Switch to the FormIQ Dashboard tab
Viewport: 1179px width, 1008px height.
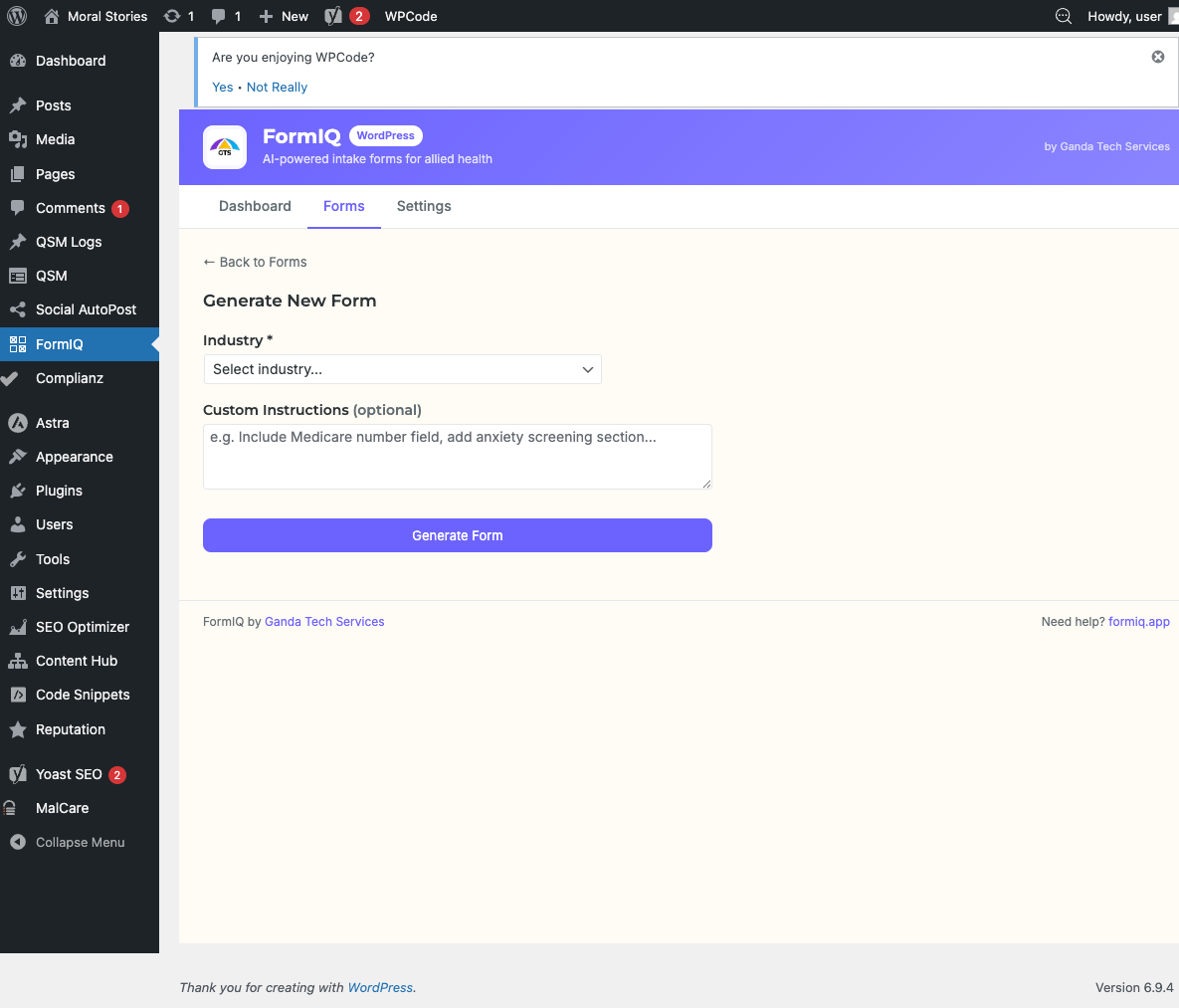255,206
